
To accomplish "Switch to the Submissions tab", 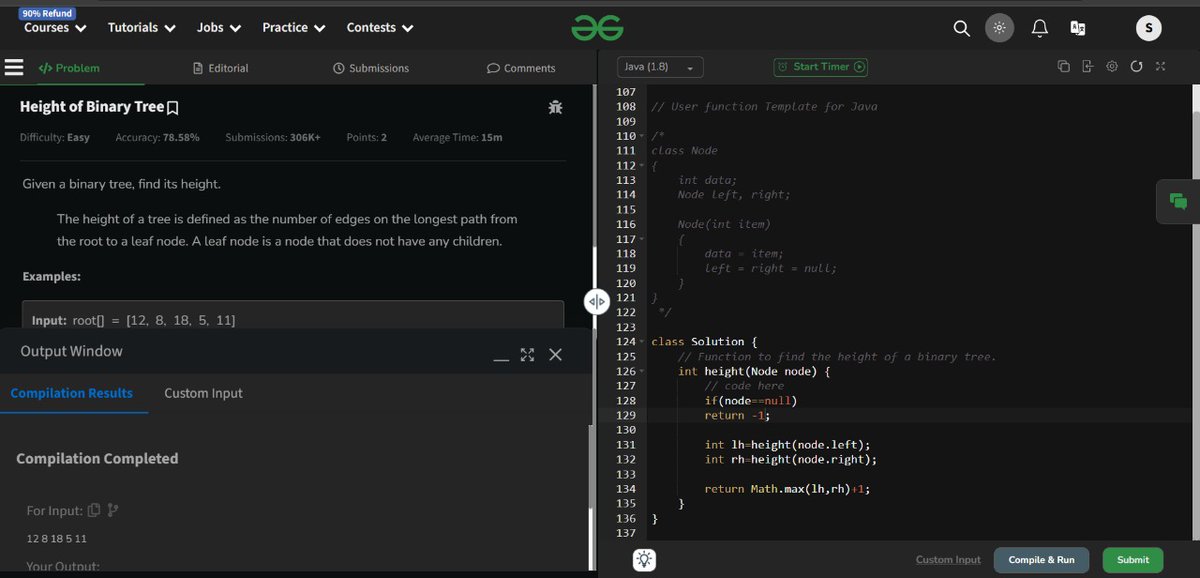I will [x=371, y=68].
